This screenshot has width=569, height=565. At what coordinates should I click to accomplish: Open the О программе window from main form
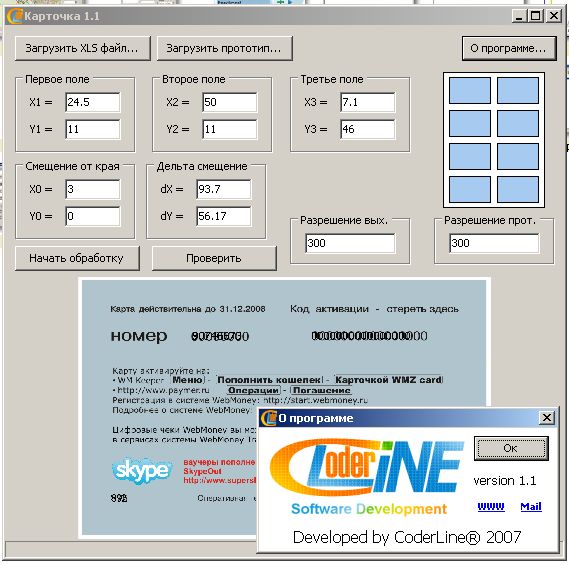click(509, 48)
